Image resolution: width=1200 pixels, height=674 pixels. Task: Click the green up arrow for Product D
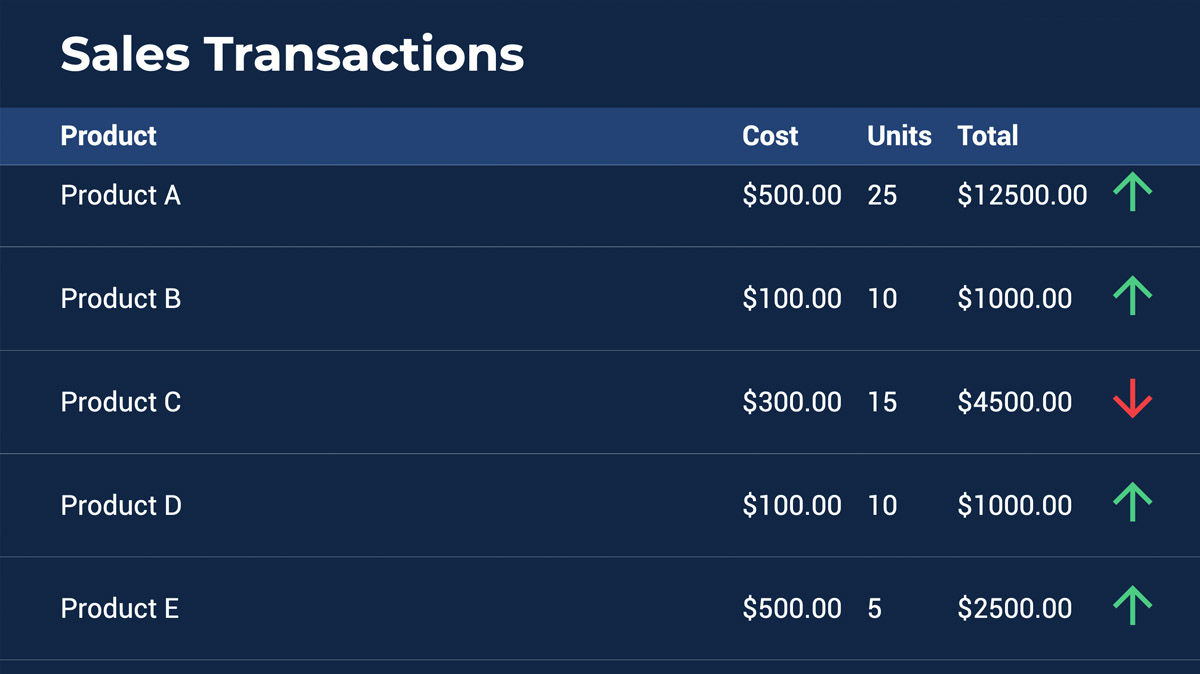[x=1132, y=502]
